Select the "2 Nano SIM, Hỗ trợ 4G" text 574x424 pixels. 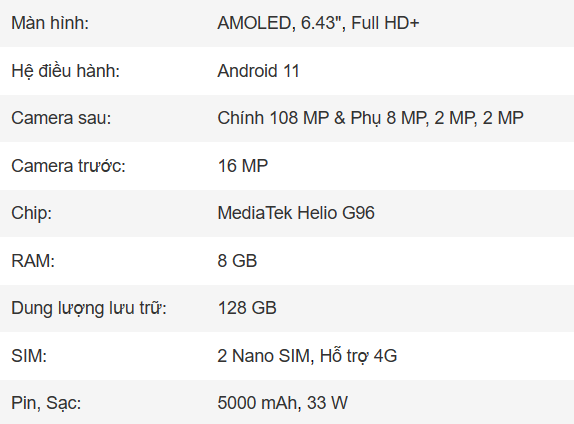coord(307,356)
